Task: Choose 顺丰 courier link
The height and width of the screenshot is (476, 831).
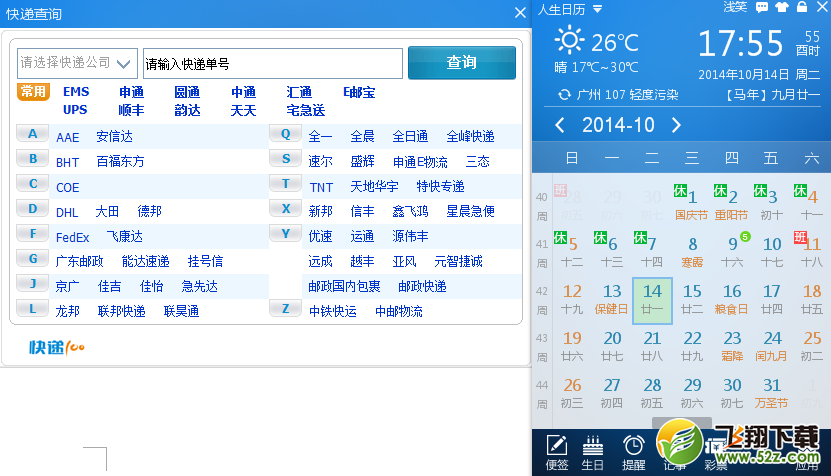Action: tap(131, 110)
